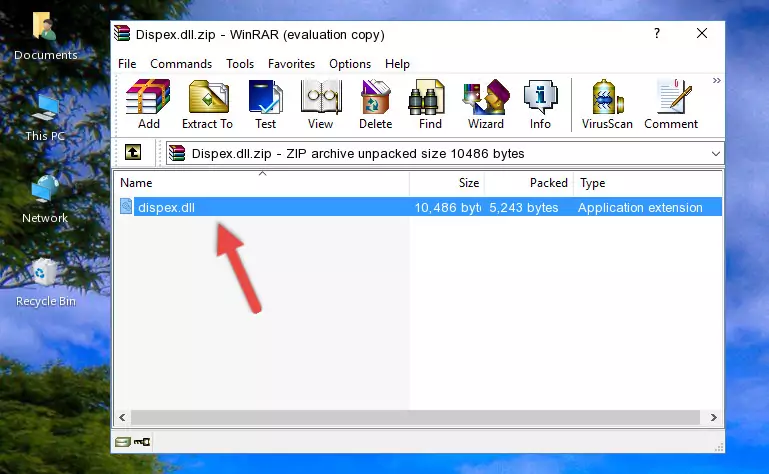This screenshot has height=474, width=769.
Task: Open the Find files tool
Action: coord(430,104)
